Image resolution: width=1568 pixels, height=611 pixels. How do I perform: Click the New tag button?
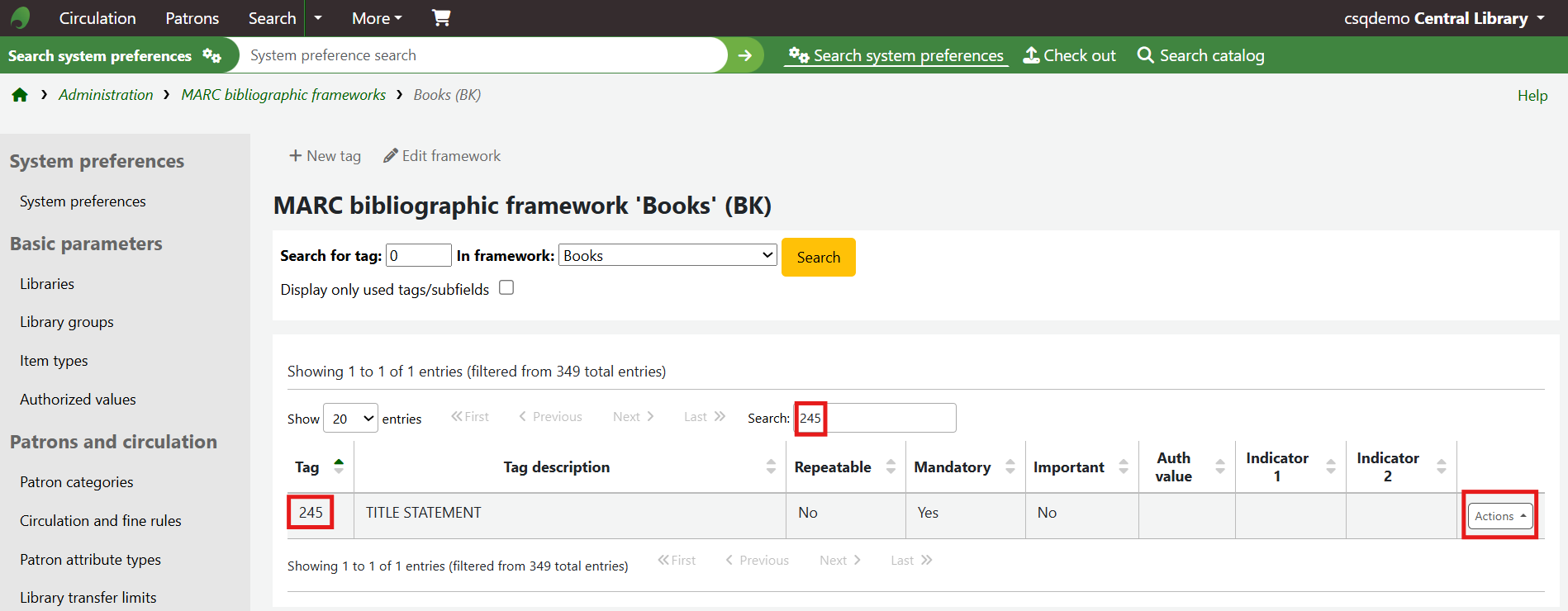click(x=325, y=156)
